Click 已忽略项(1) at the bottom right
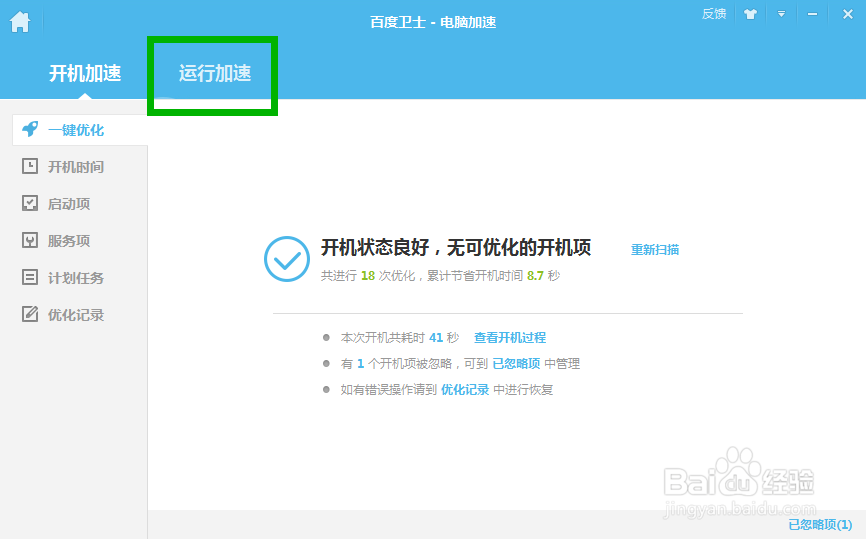 (820, 524)
